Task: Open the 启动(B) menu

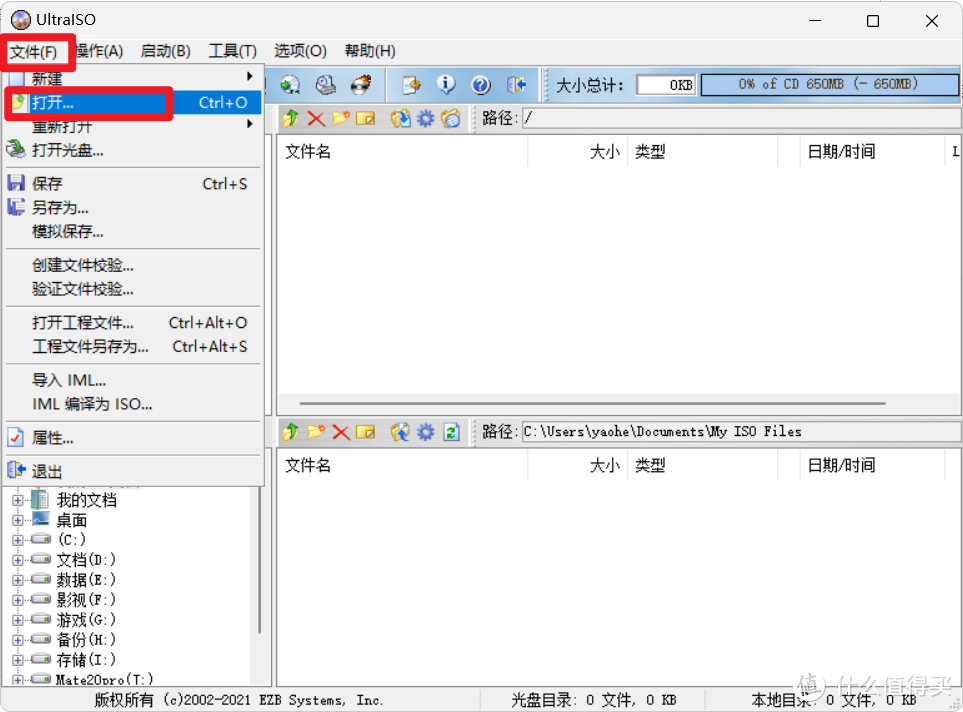Action: tap(165, 51)
